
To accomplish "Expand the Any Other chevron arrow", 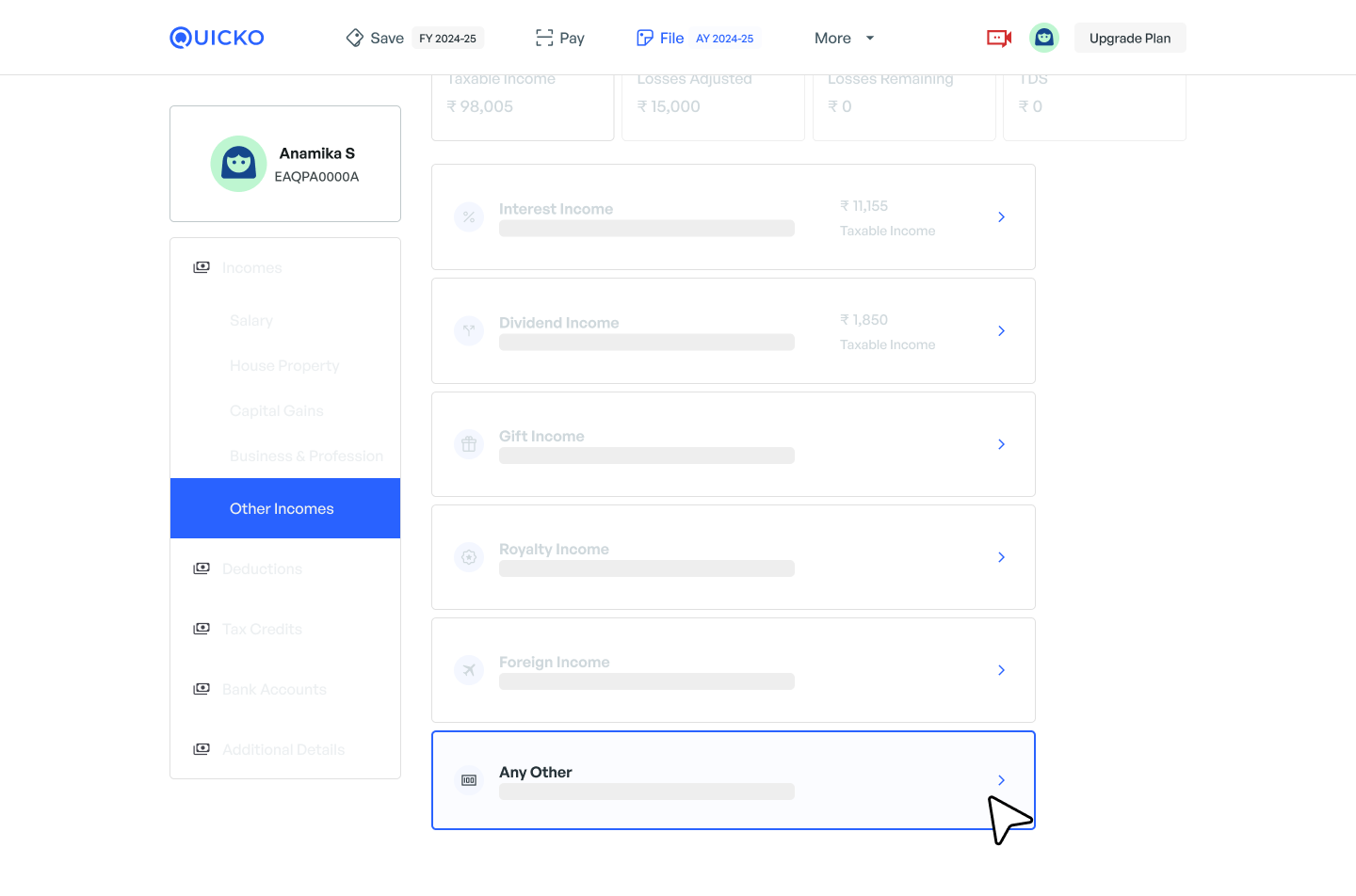I will click(1001, 780).
